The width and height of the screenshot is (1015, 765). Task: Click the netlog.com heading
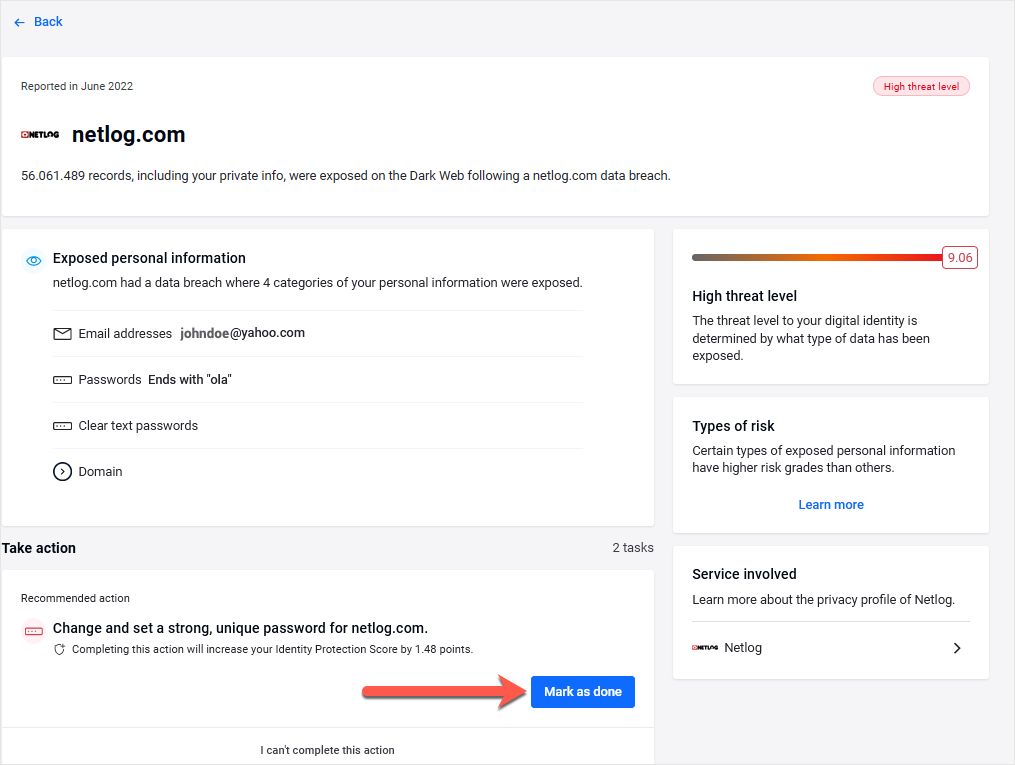[128, 135]
